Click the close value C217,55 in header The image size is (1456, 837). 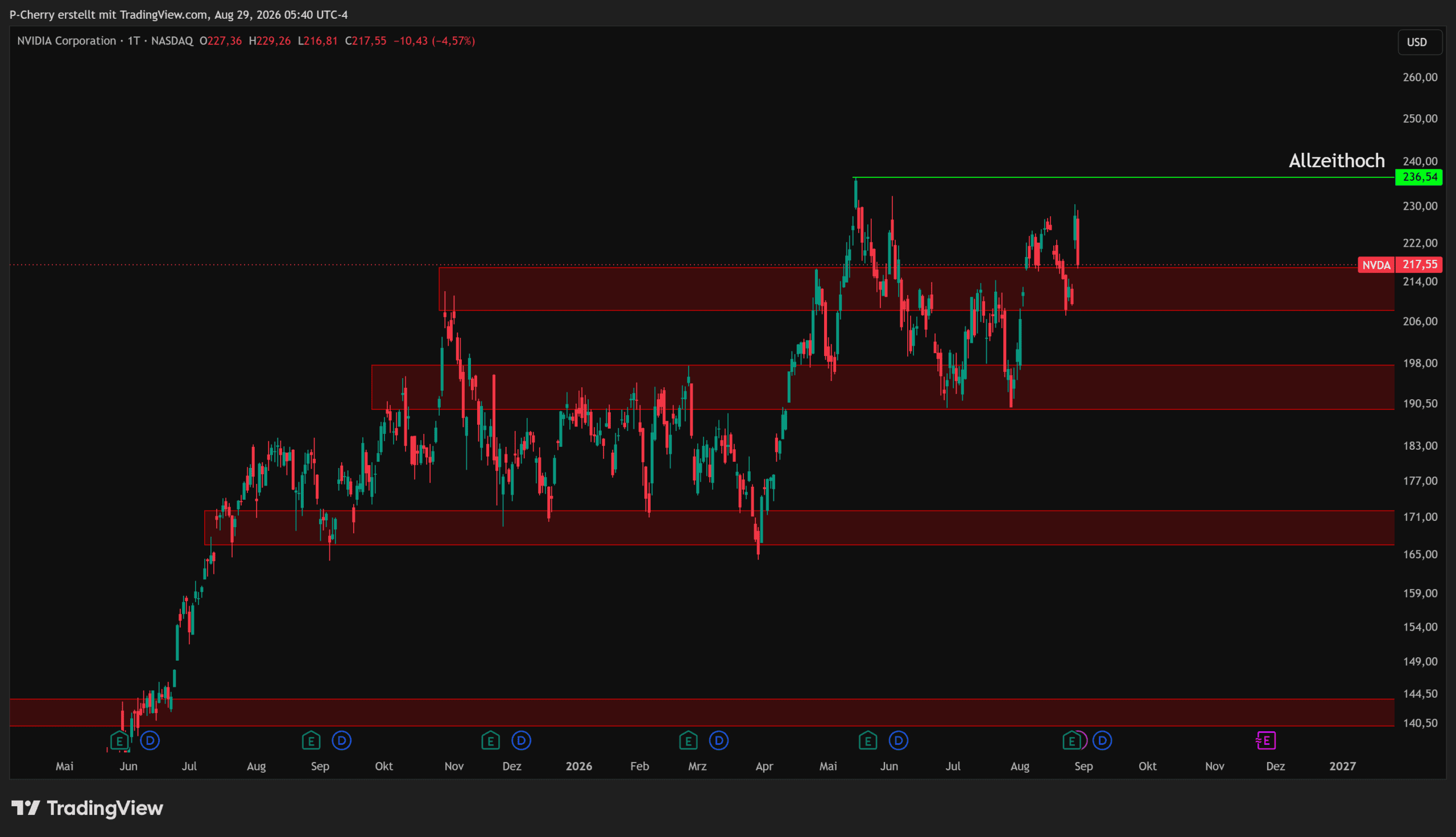[366, 41]
